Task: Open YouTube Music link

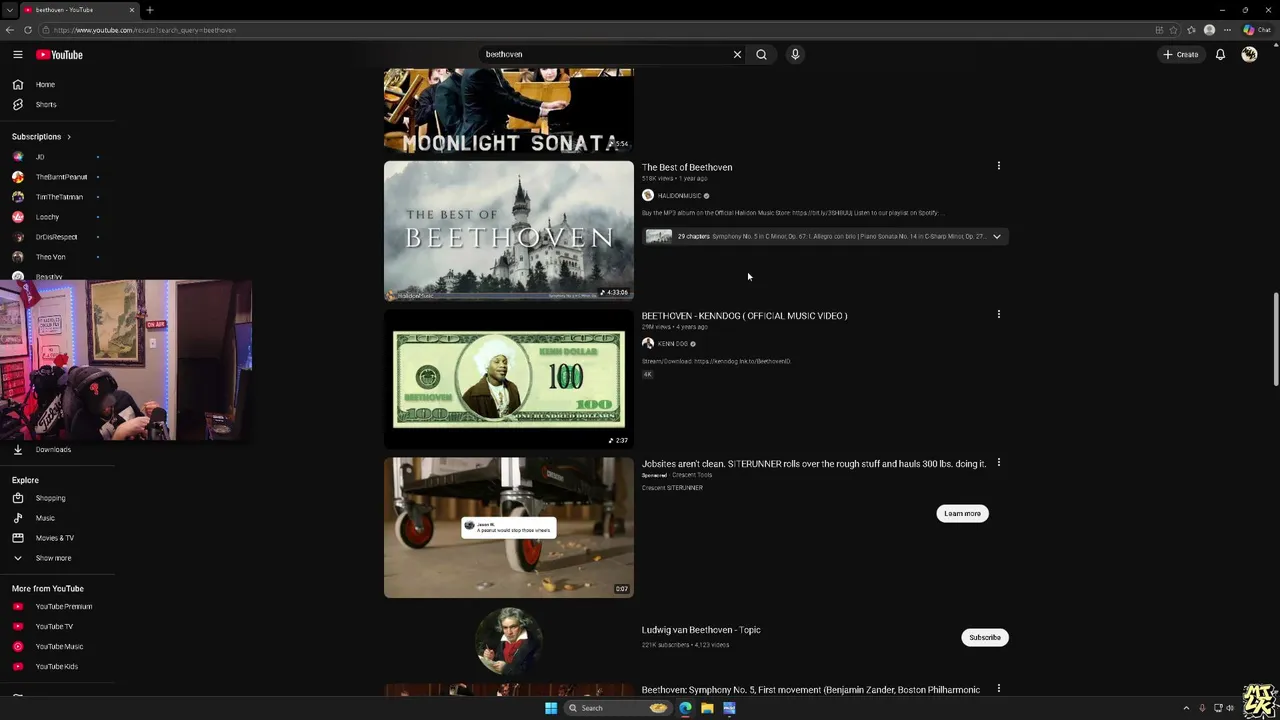Action: pos(57,647)
